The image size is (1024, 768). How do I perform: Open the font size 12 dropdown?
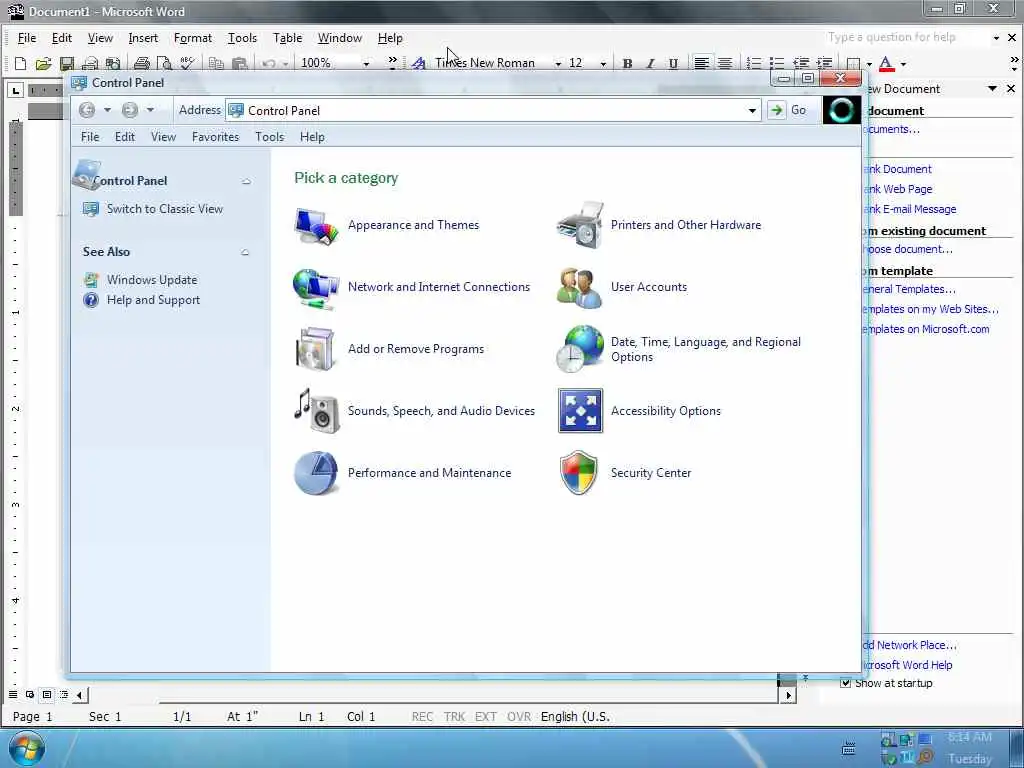603,63
